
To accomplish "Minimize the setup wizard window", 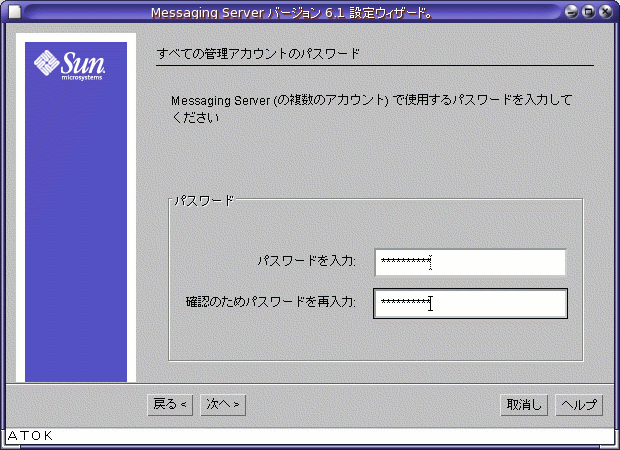I will click(x=571, y=12).
